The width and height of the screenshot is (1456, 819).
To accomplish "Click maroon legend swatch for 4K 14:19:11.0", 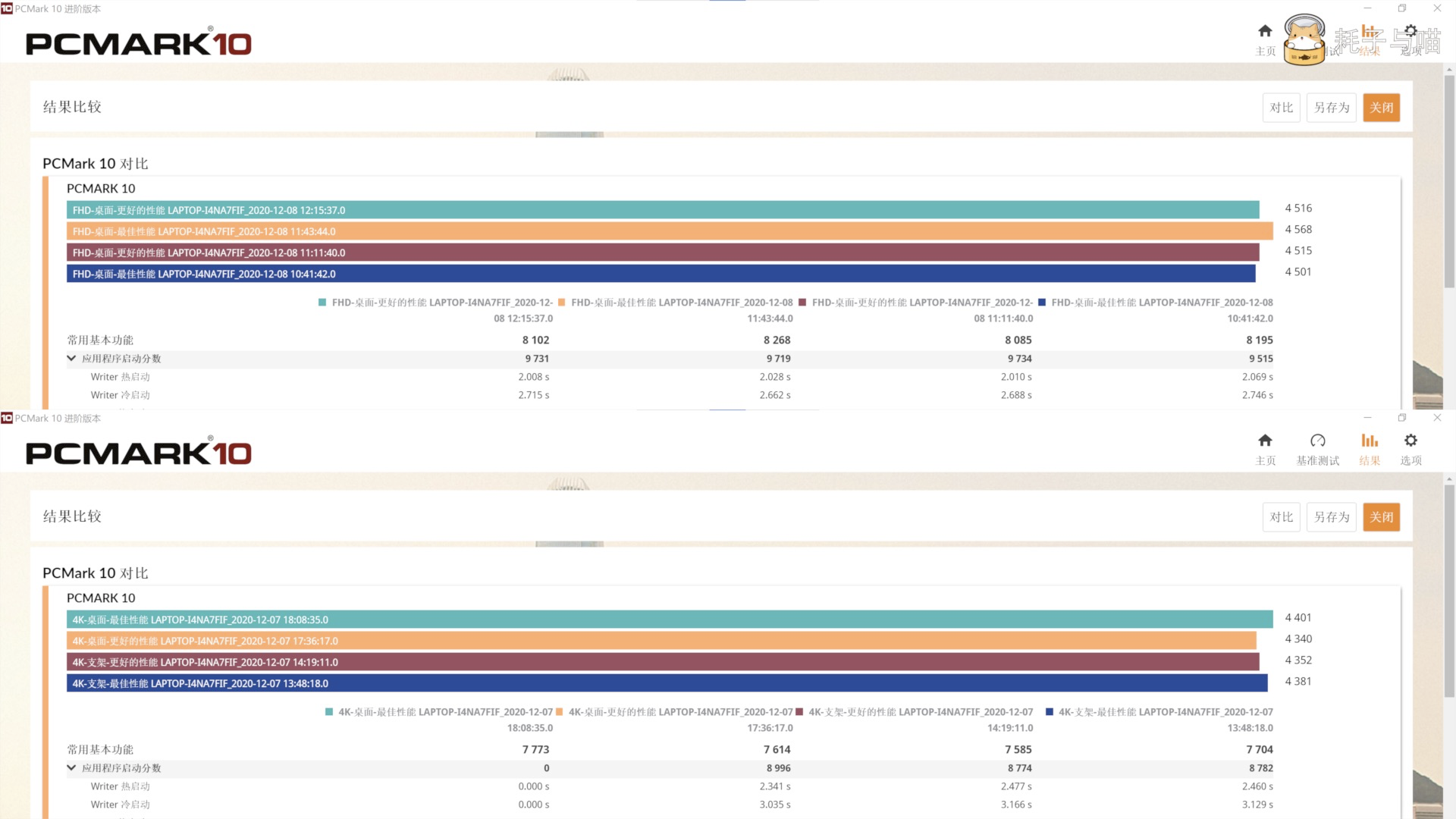I will coord(799,712).
